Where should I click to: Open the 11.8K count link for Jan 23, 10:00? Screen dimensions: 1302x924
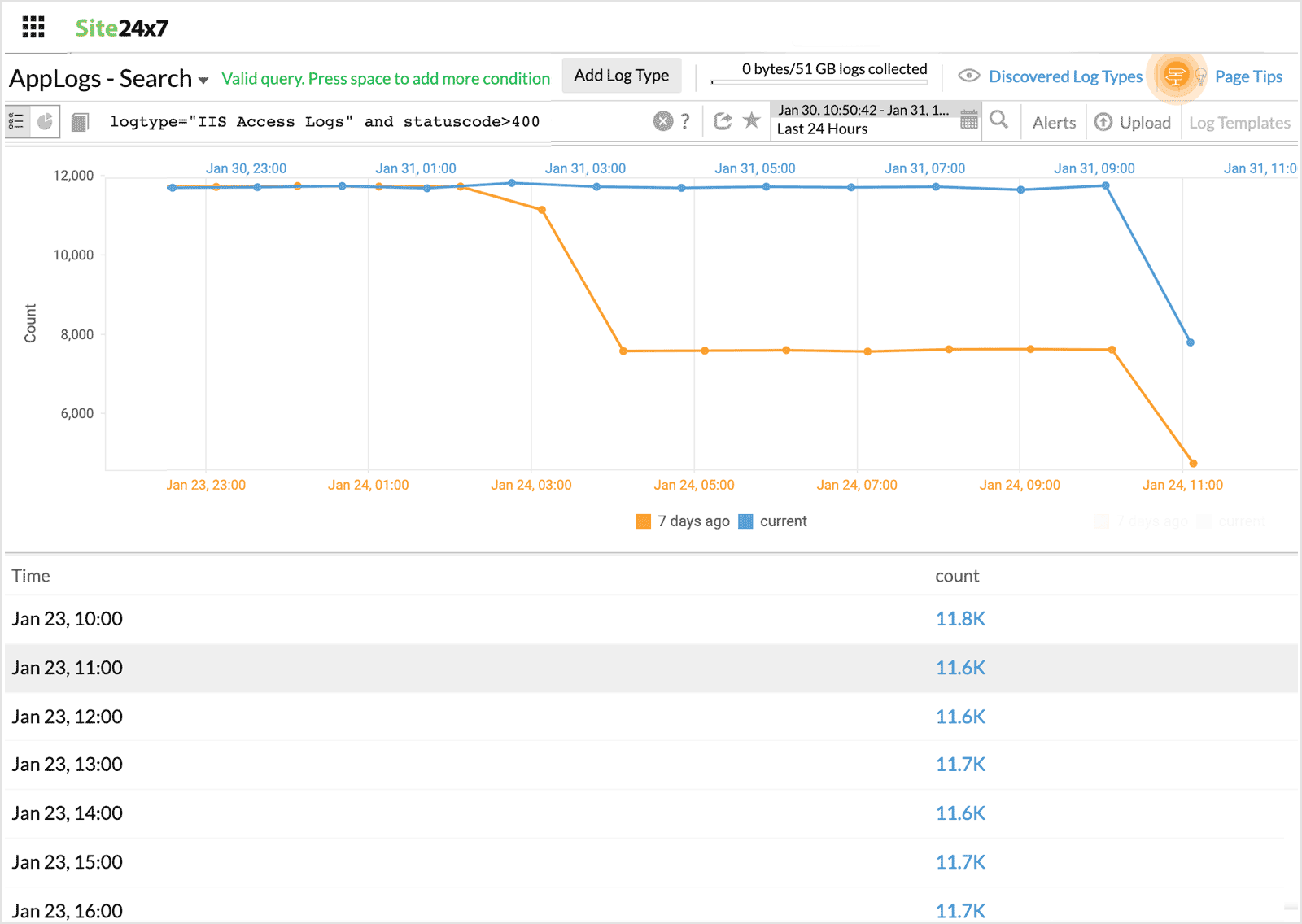[x=960, y=618]
